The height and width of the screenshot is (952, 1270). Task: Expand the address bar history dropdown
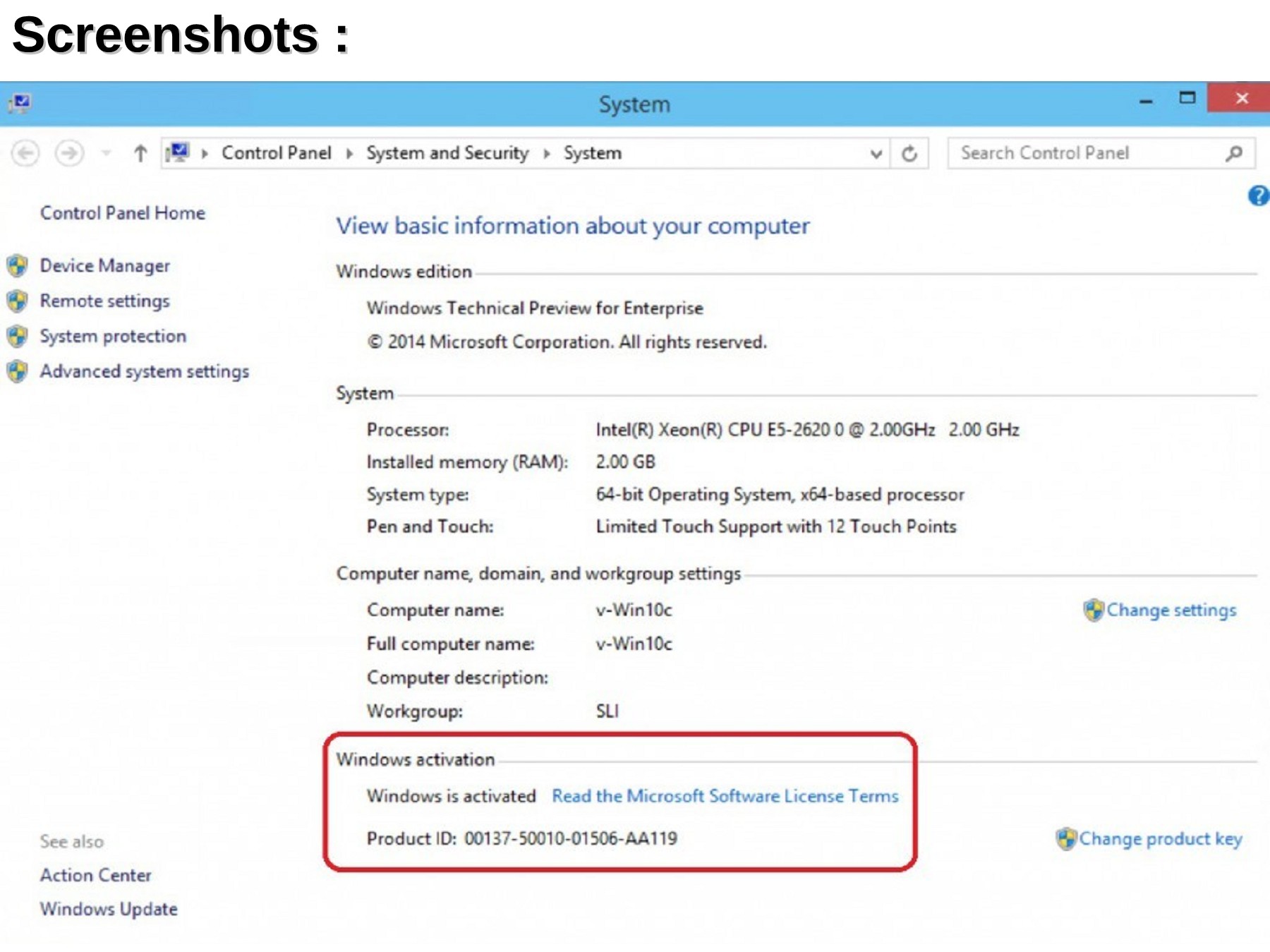point(876,153)
